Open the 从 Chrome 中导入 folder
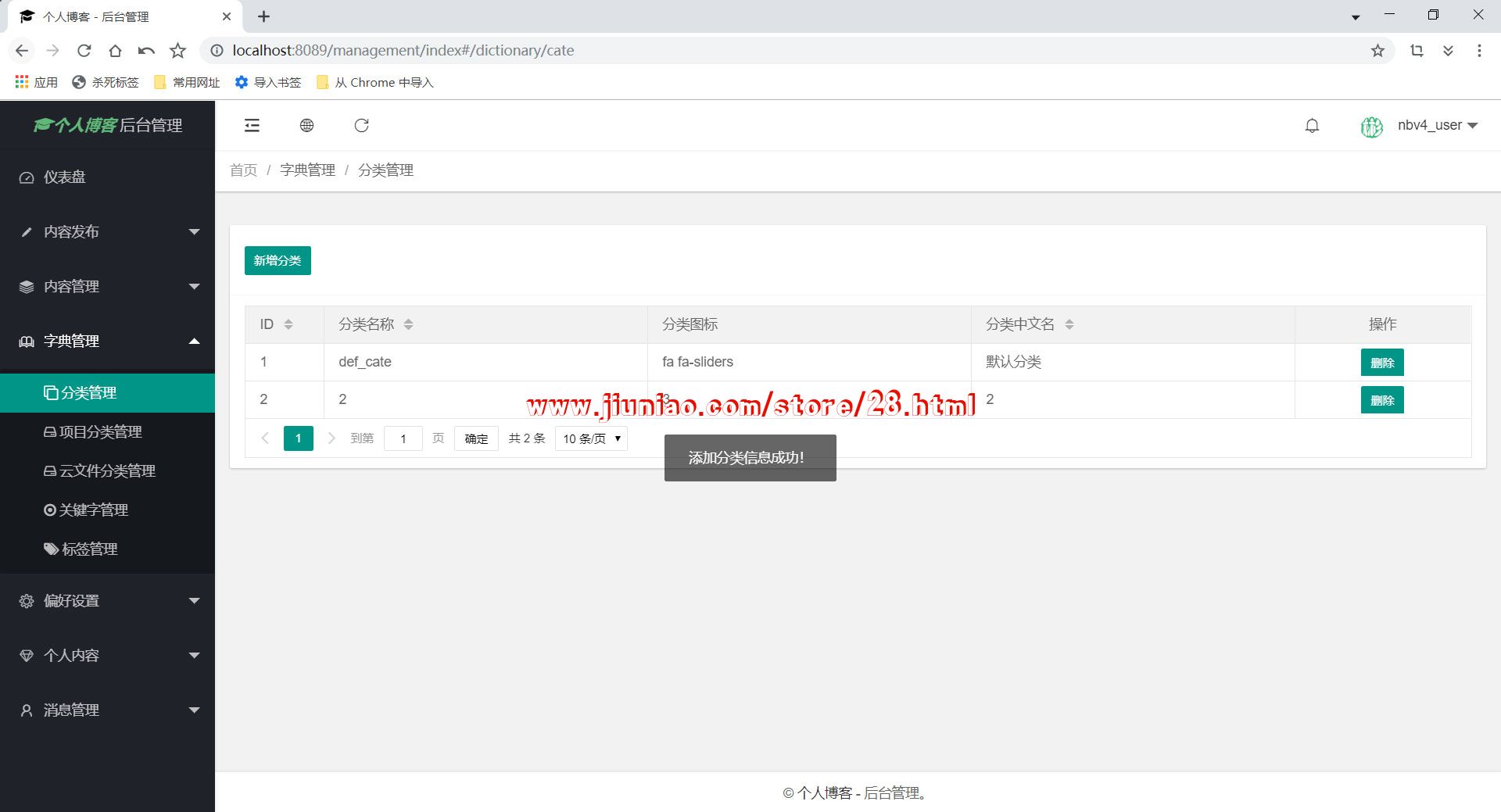 coord(374,82)
